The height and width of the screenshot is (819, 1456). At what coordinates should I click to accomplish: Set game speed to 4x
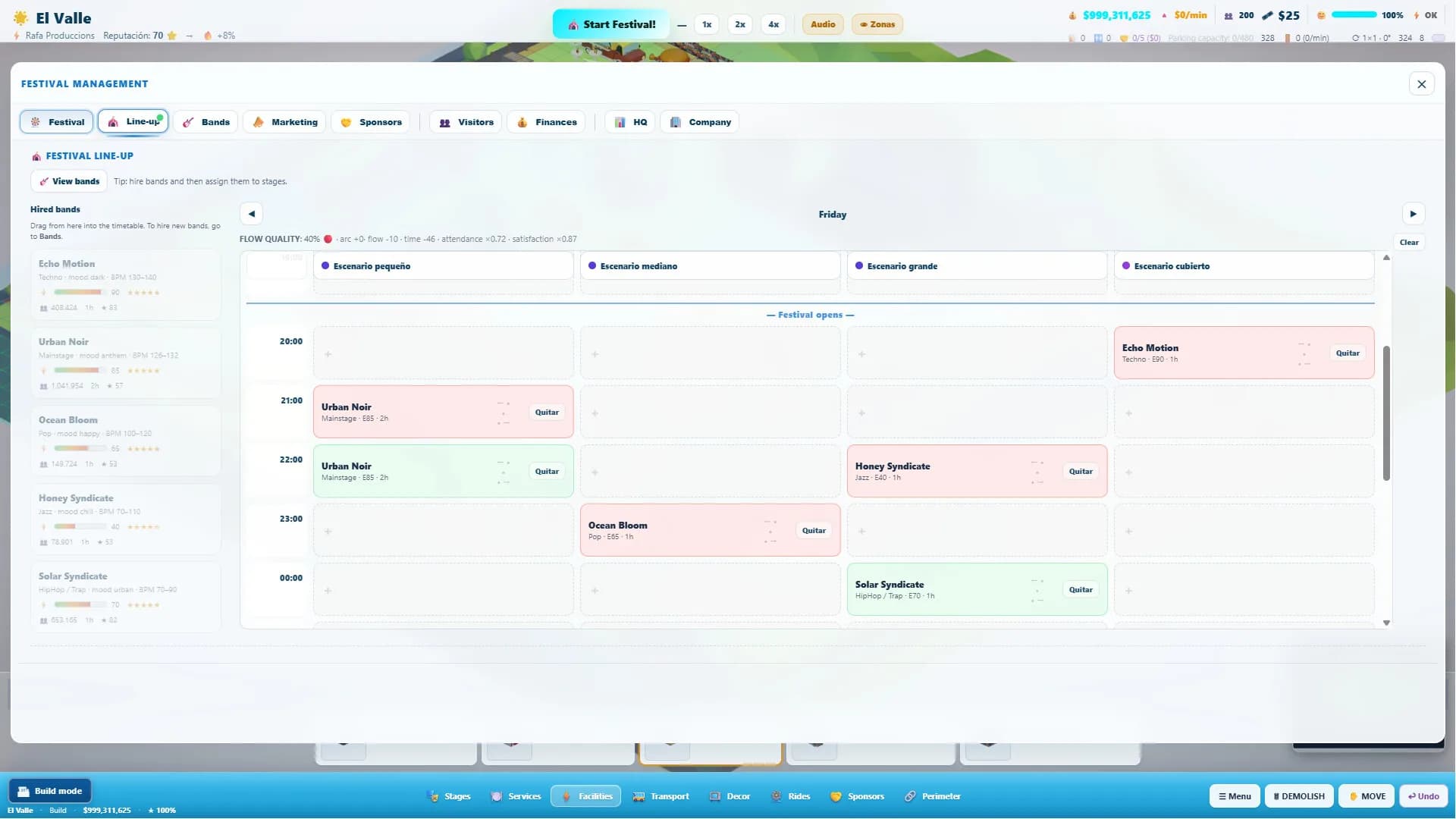[773, 24]
